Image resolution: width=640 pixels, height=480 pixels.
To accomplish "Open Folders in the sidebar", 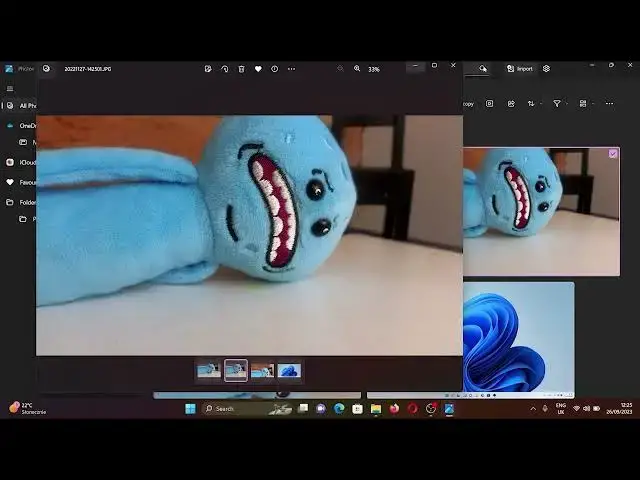I will (x=19, y=202).
